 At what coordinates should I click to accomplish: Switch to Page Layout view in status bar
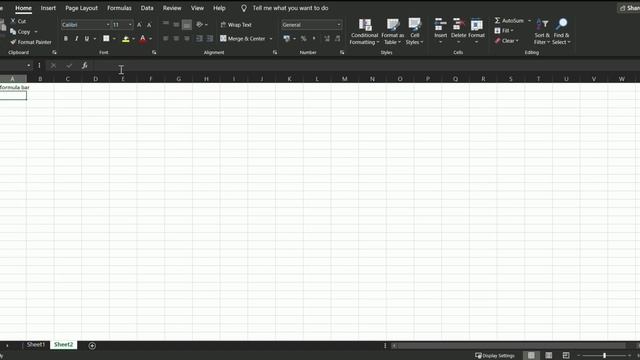point(549,356)
